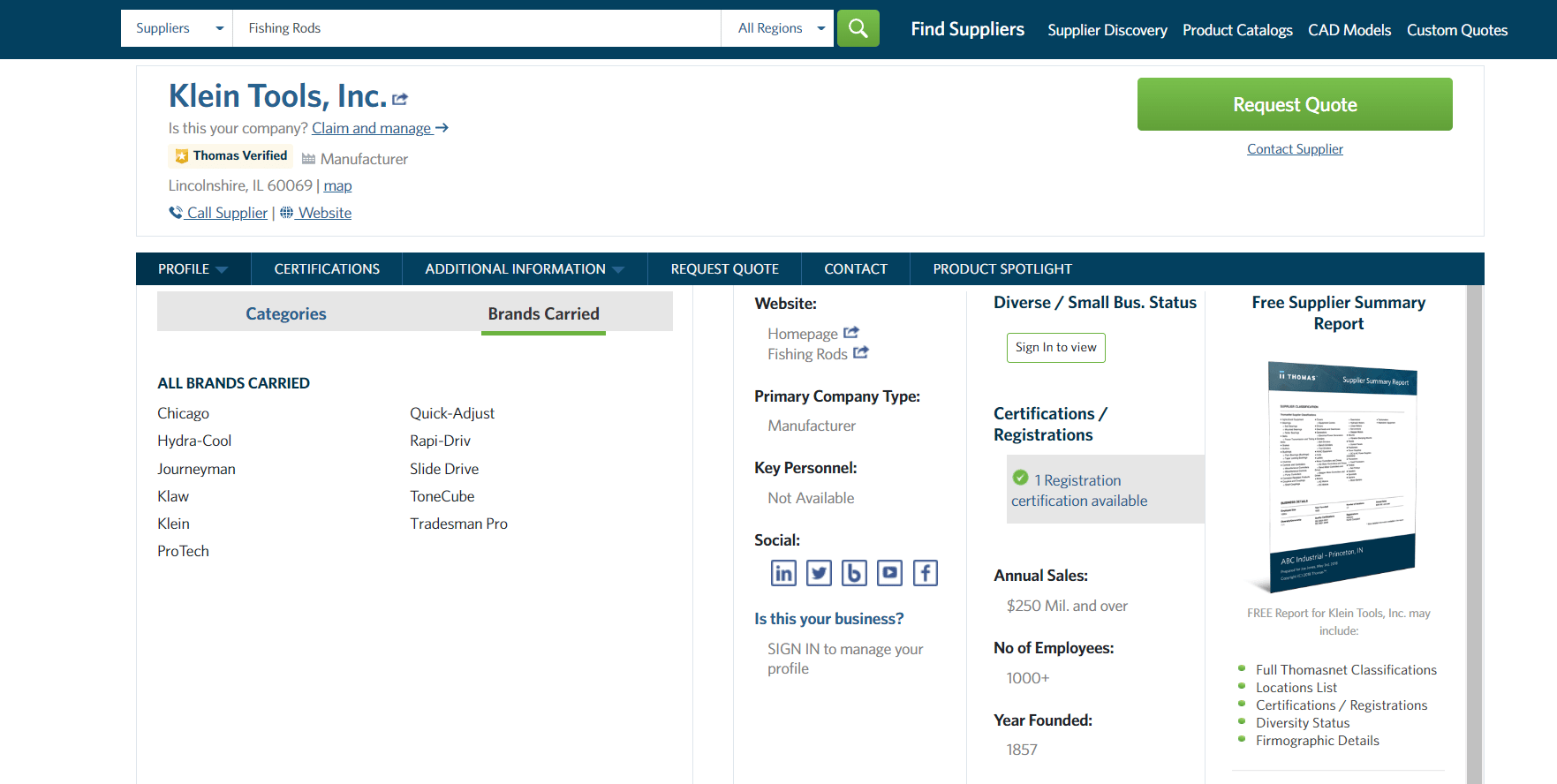The height and width of the screenshot is (784, 1557).
Task: Click the green check registration icon
Action: tap(1020, 478)
